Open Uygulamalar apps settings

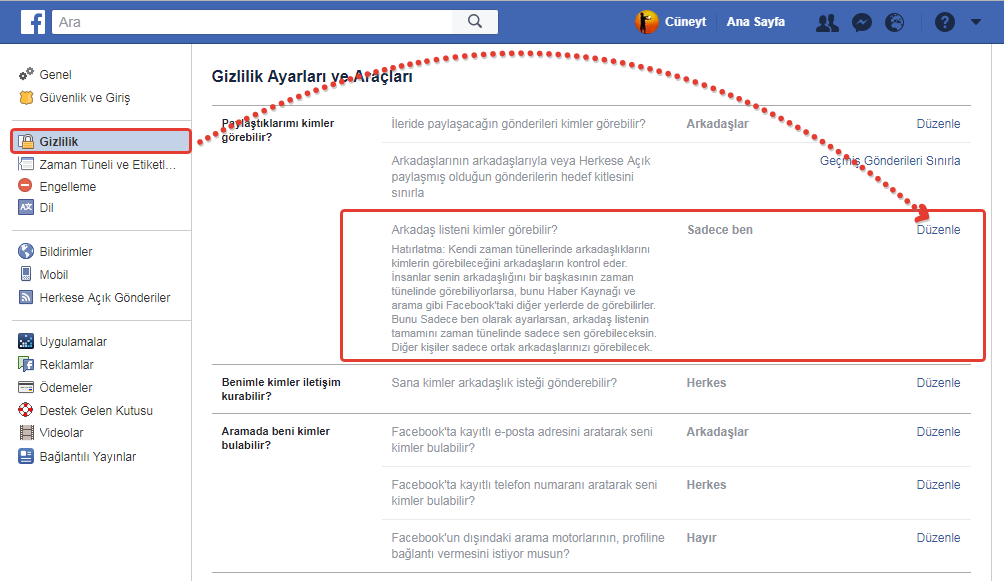[73, 342]
